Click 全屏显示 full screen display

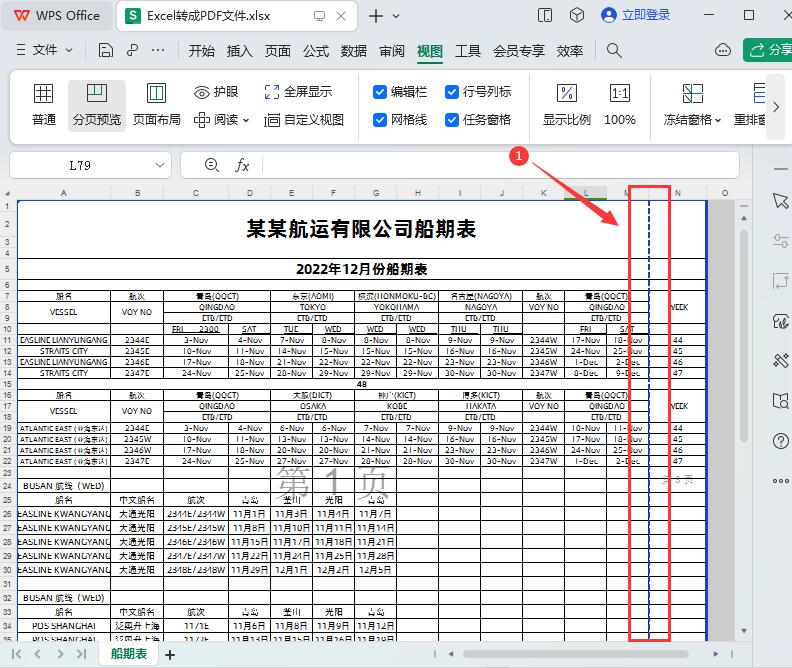(298, 92)
